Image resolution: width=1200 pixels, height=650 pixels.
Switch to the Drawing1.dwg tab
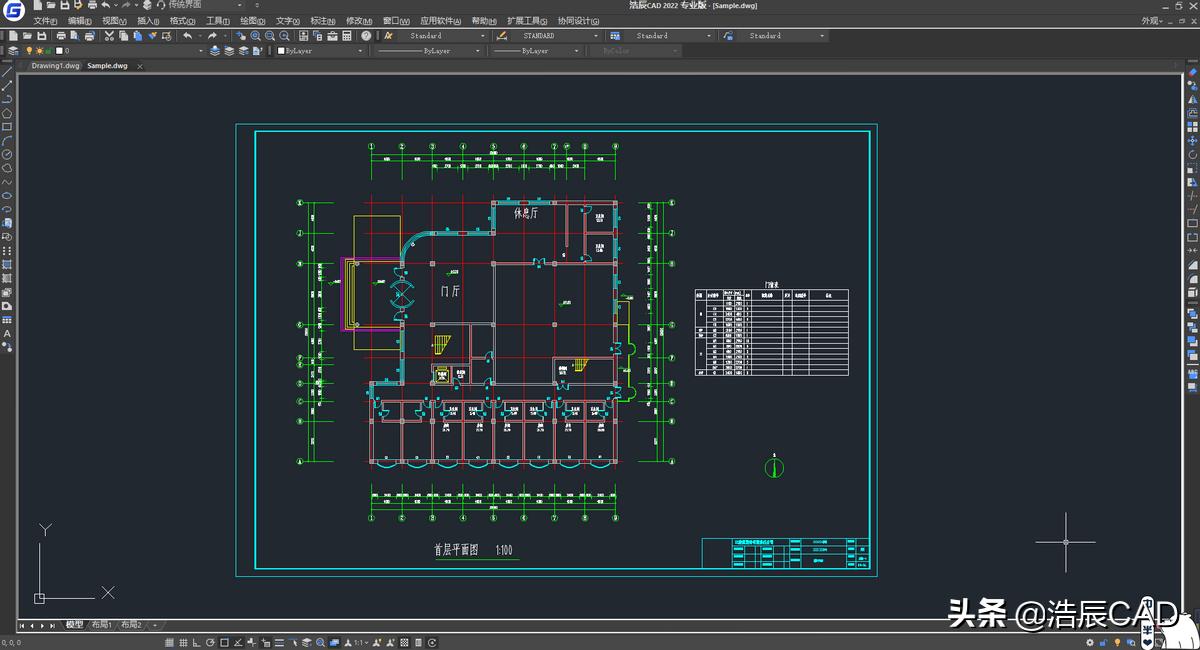click(55, 66)
